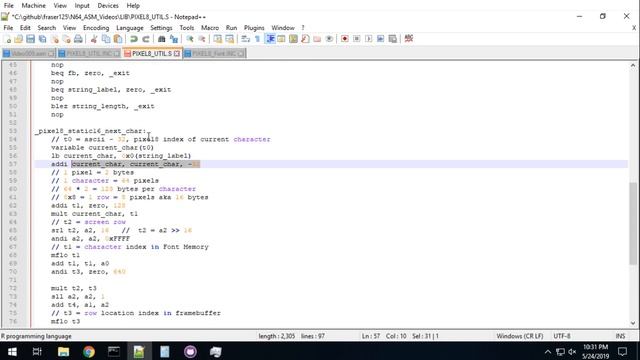
Task: Click the Replace toolbar icon
Action: pos(174,39)
